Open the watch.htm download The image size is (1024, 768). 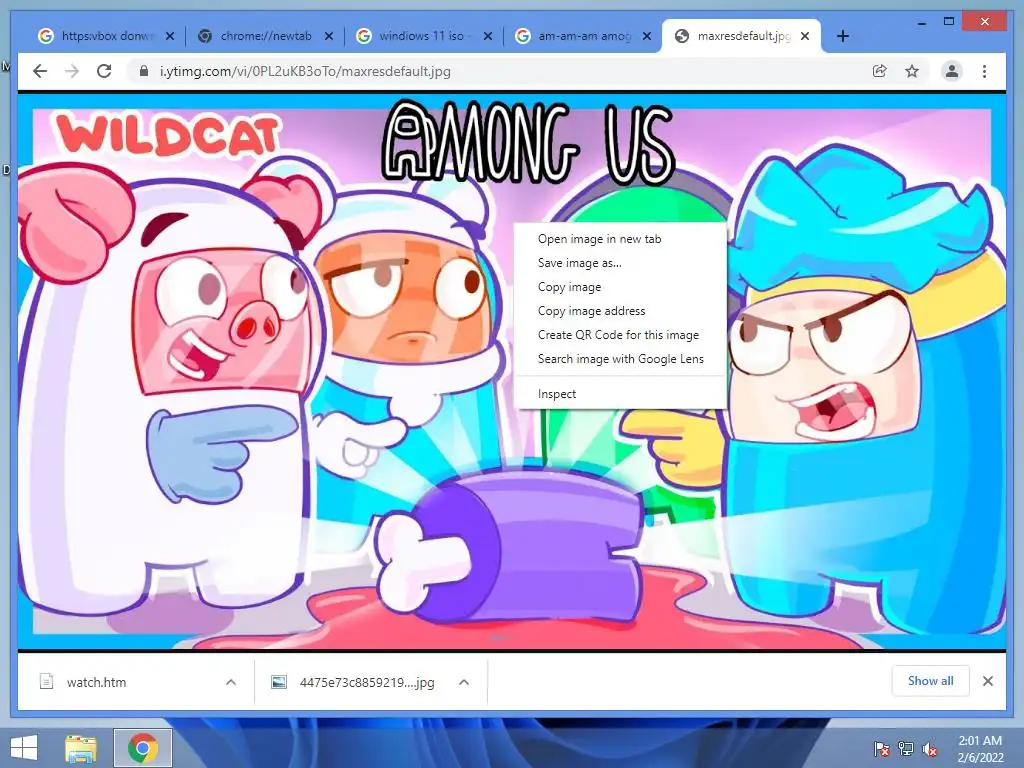(96, 682)
